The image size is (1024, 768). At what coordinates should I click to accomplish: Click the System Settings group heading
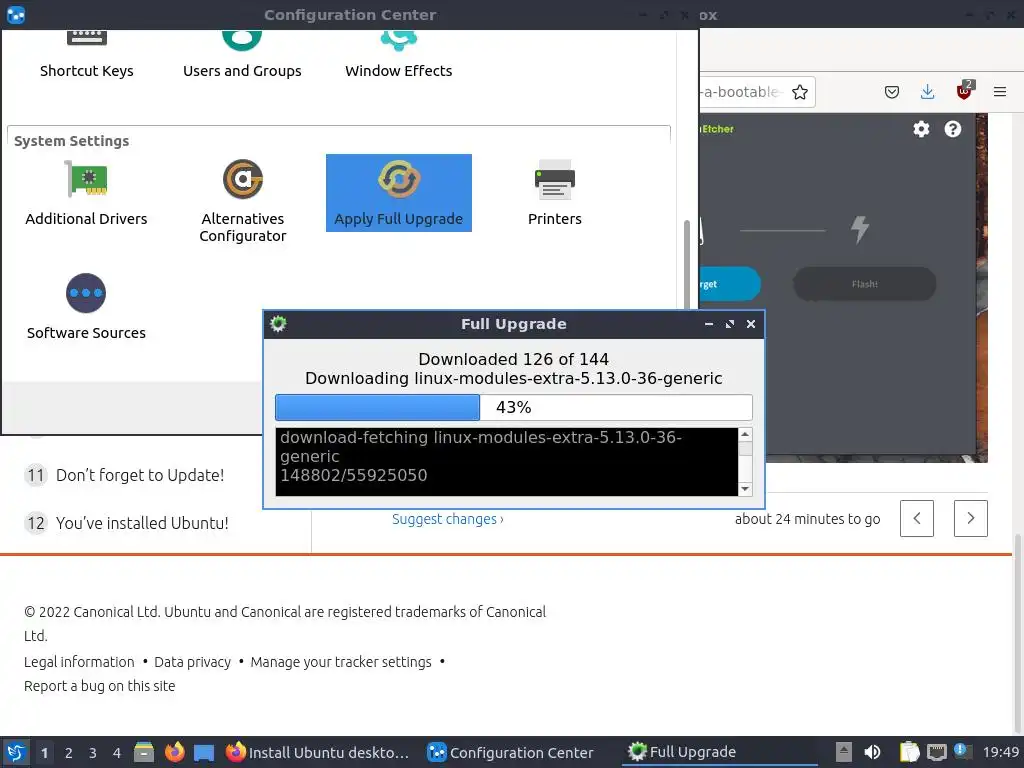pos(72,141)
